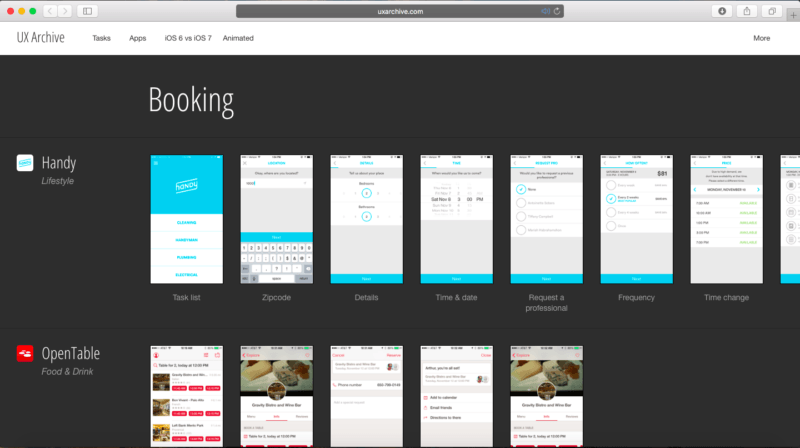This screenshot has width=800, height=448.
Task: Open the Apps menu item
Action: 137,38
